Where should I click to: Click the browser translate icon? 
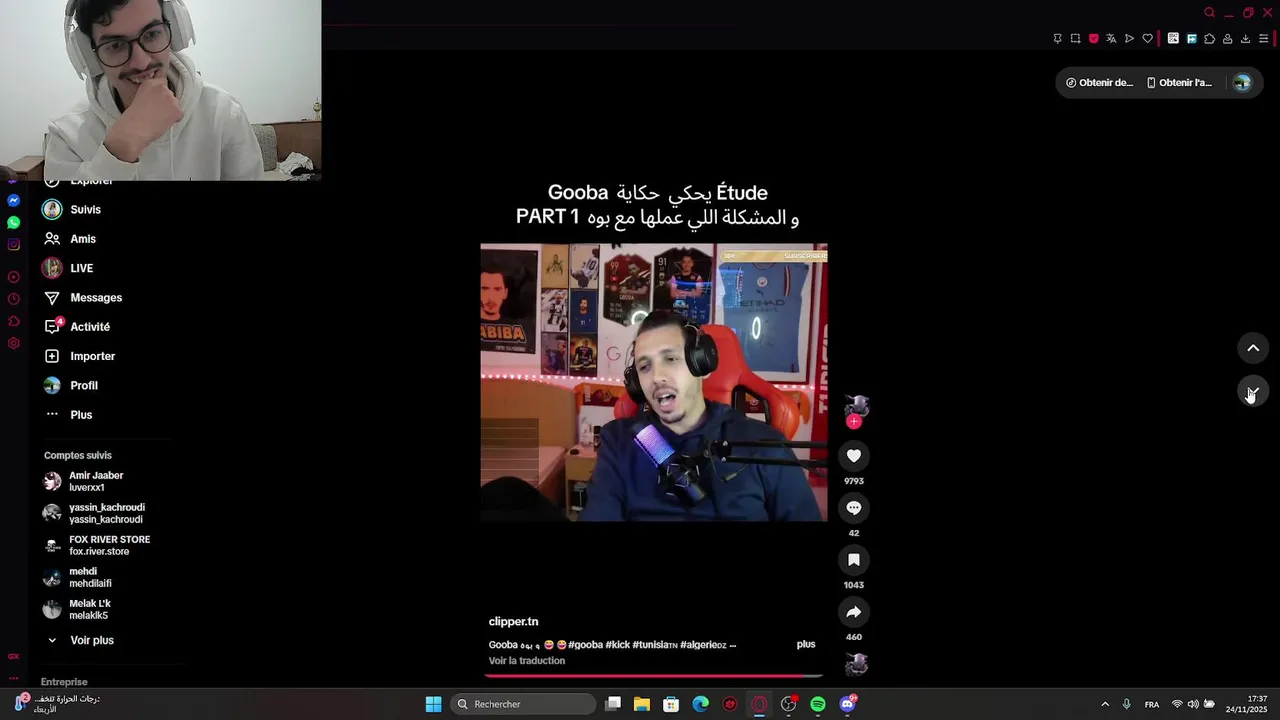(1111, 39)
